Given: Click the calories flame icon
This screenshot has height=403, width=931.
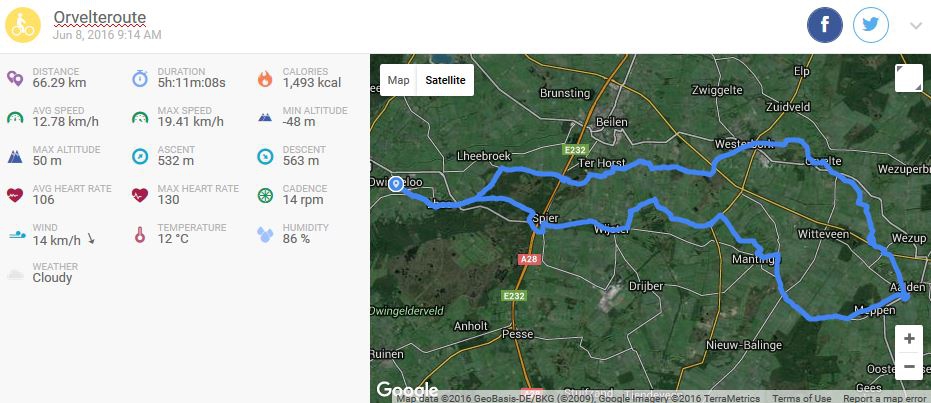Looking at the screenshot, I should click(x=264, y=78).
